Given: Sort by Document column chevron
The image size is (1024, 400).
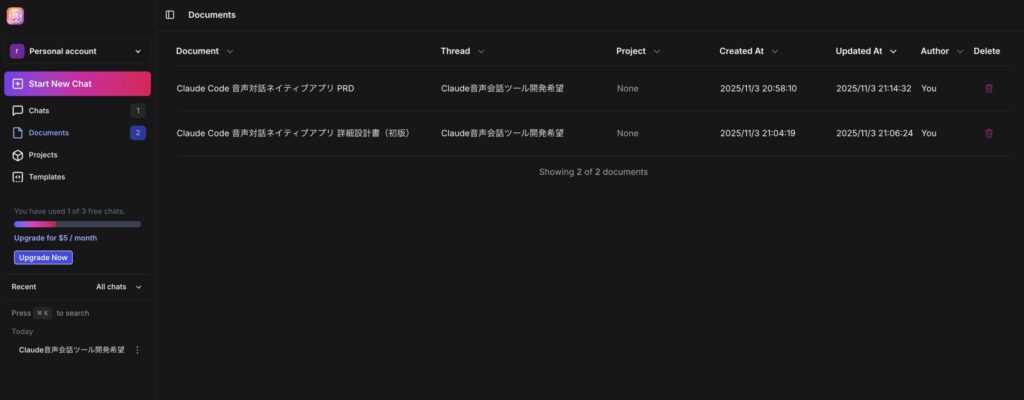Looking at the screenshot, I should [x=230, y=51].
